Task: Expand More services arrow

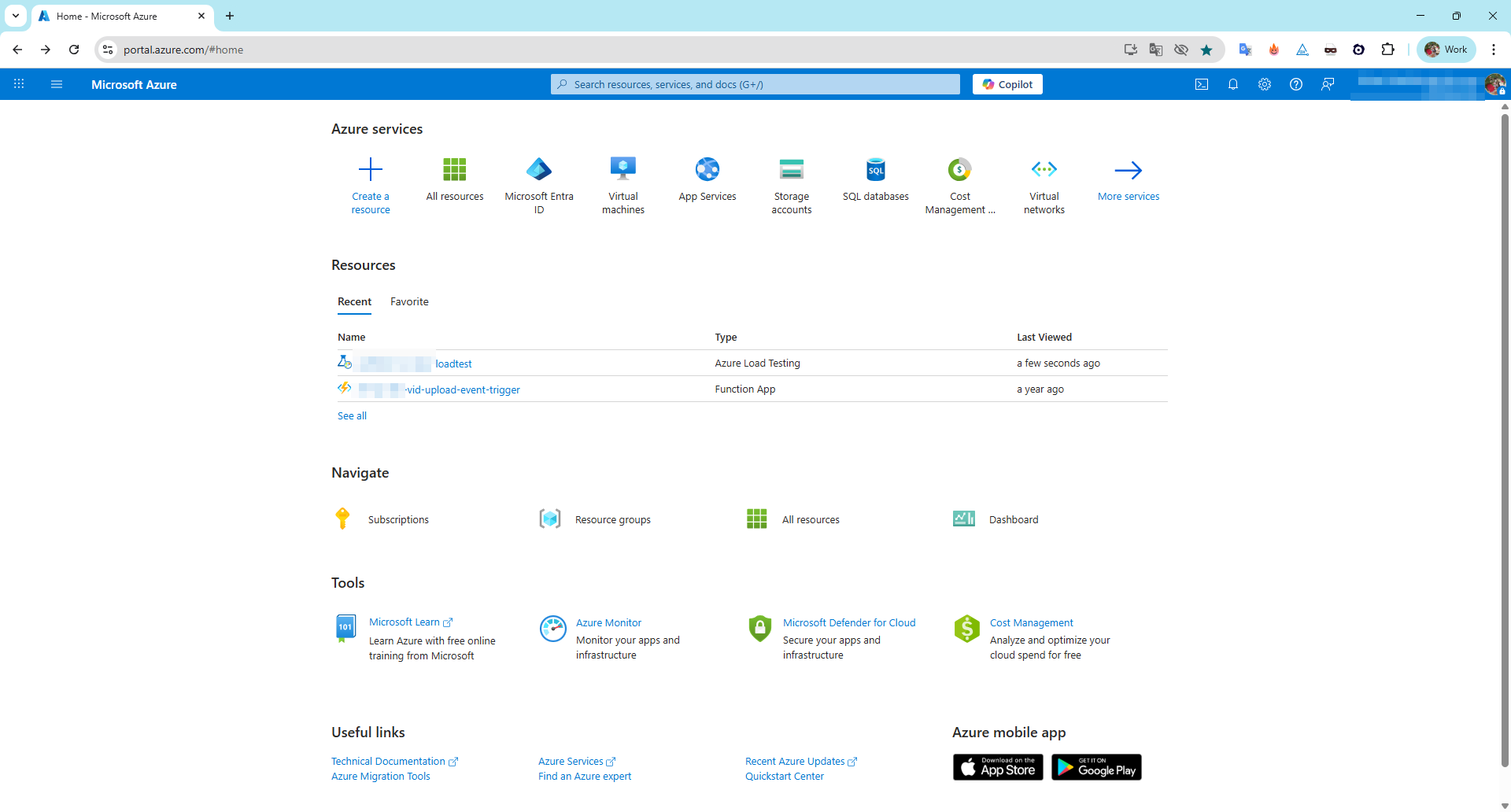Action: [x=1128, y=170]
